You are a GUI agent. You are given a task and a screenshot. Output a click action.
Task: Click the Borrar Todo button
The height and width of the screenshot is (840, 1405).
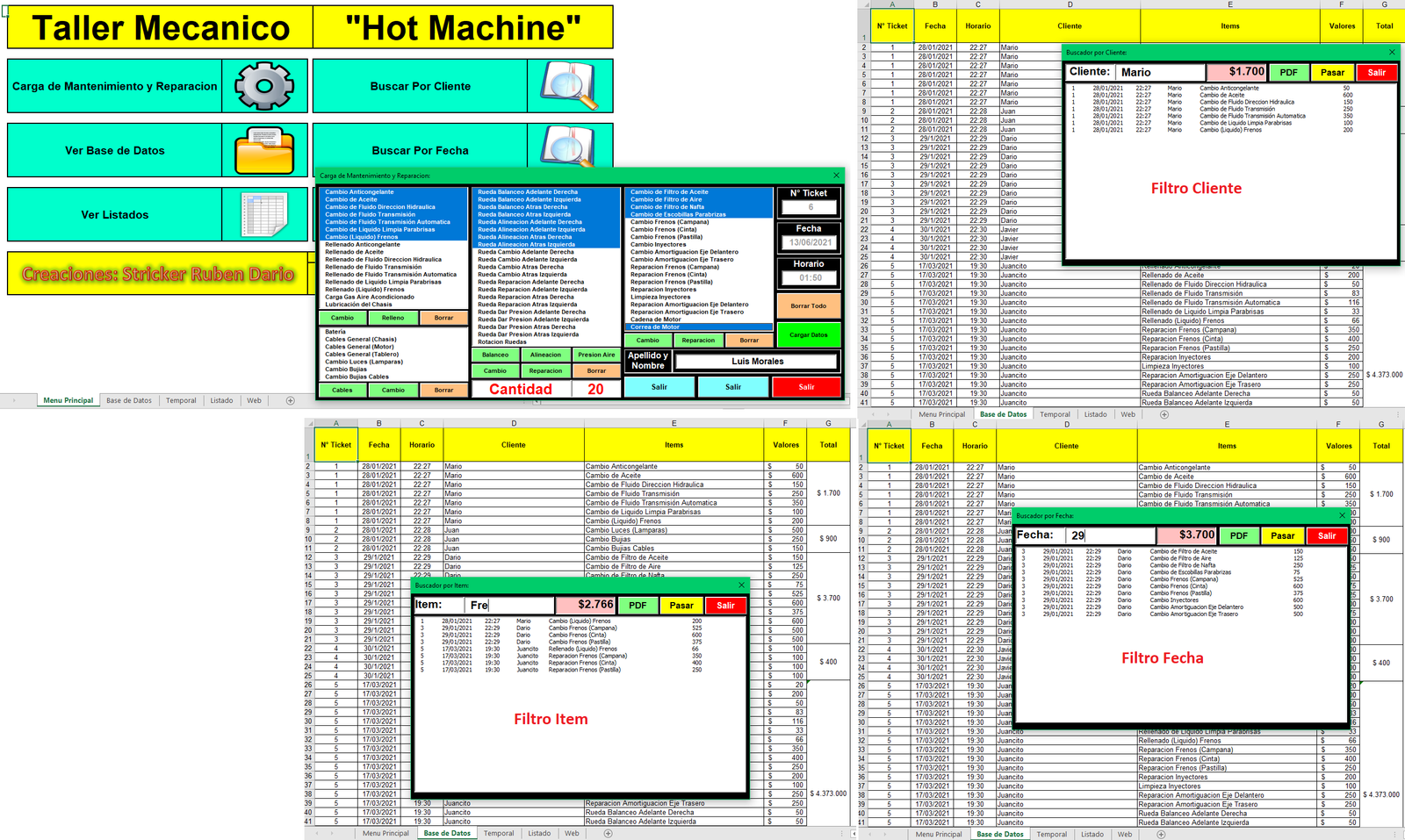coord(808,306)
